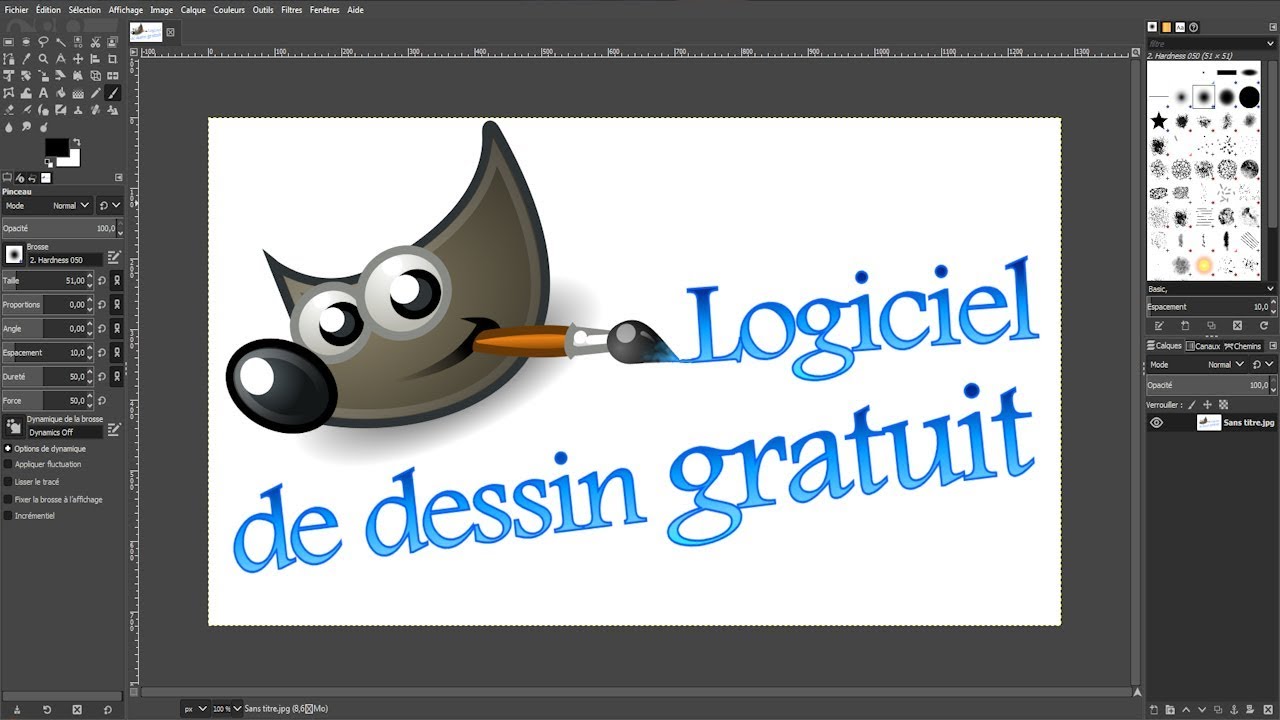
Task: Refresh the brushes list
Action: (x=1264, y=326)
